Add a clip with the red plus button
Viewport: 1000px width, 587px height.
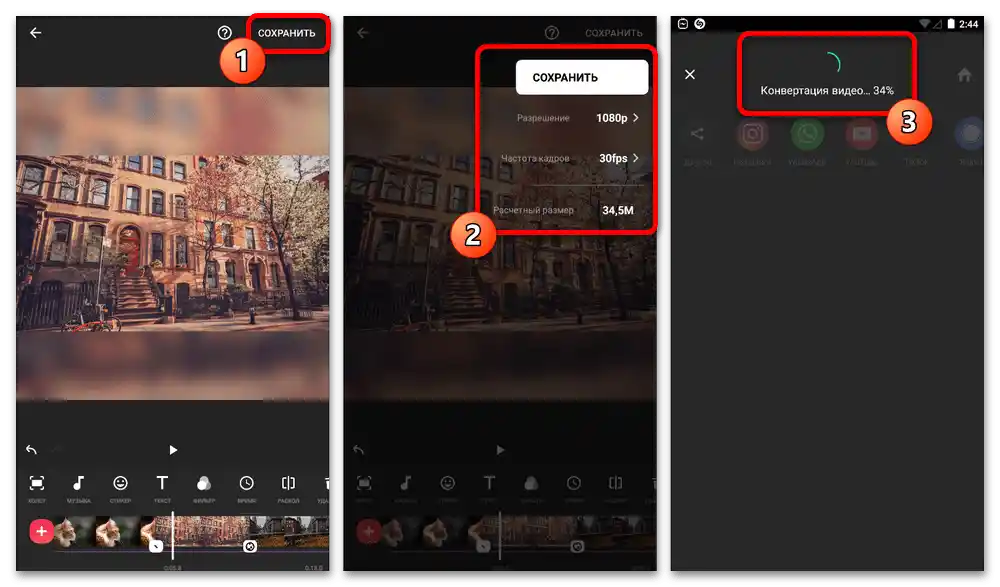(x=41, y=531)
